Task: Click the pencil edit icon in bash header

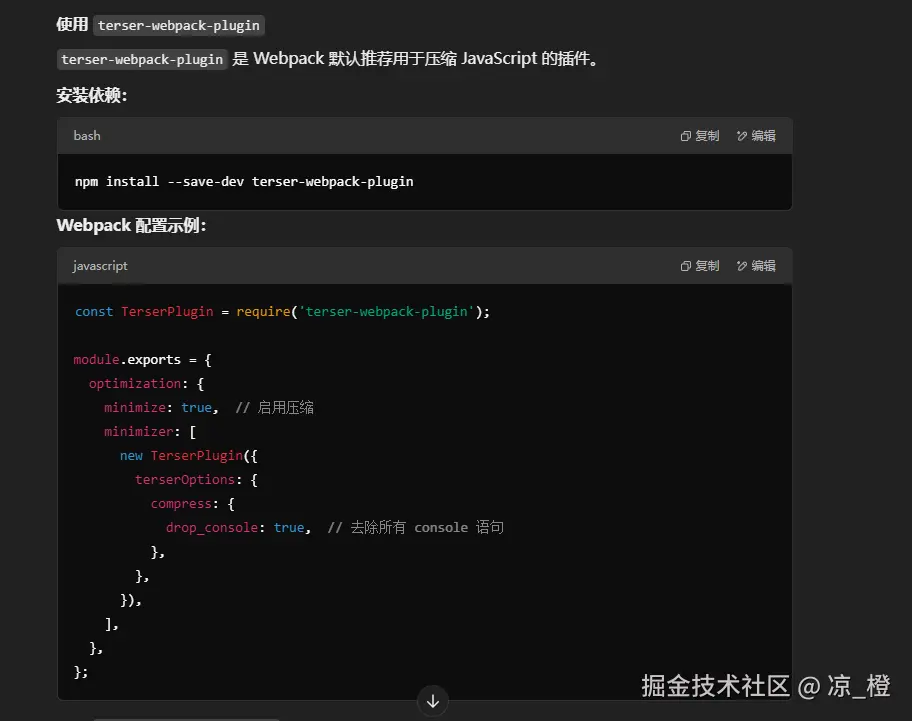Action: 742,136
